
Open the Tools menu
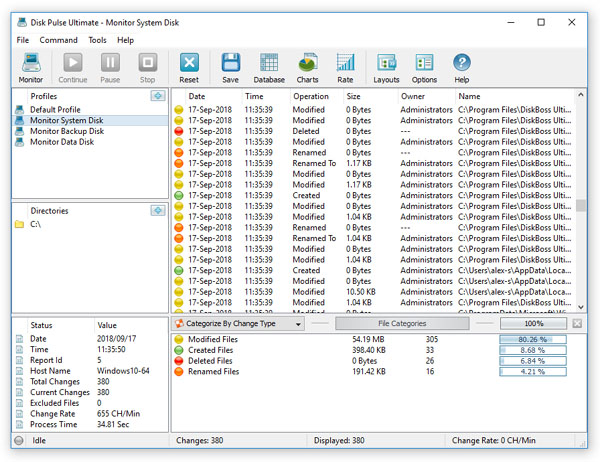[98, 40]
